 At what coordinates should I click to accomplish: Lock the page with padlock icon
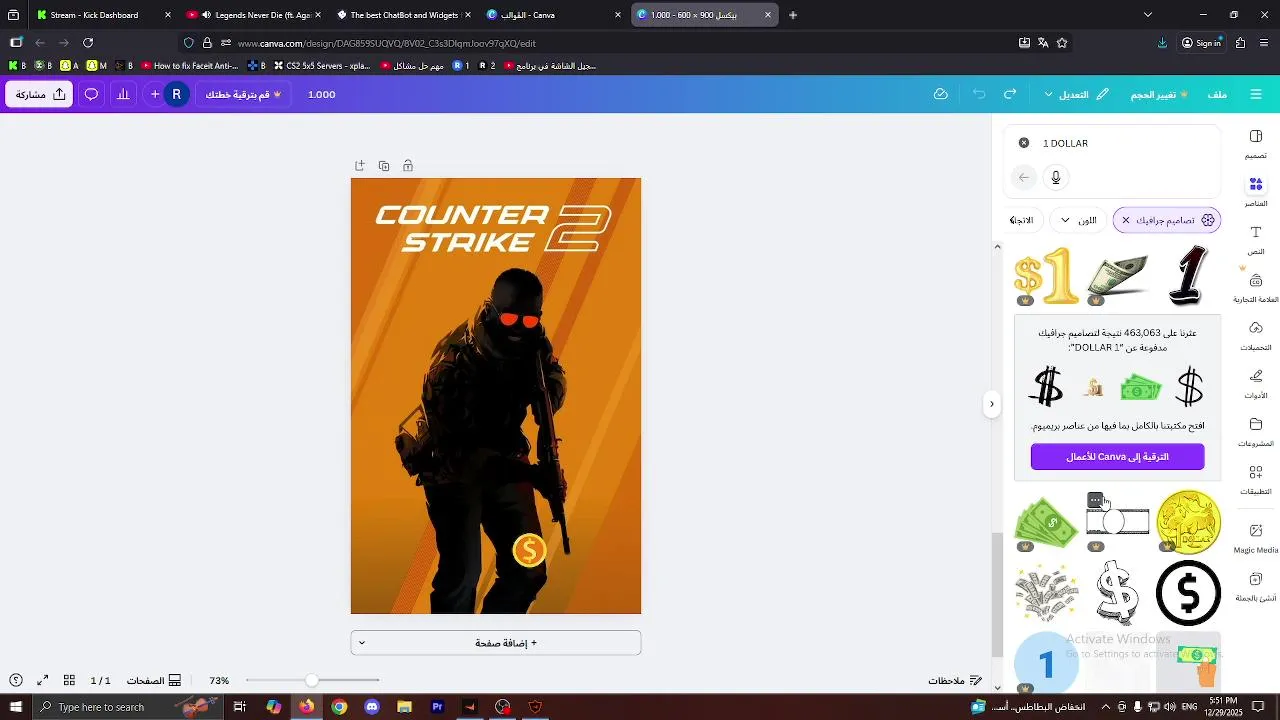(x=408, y=166)
